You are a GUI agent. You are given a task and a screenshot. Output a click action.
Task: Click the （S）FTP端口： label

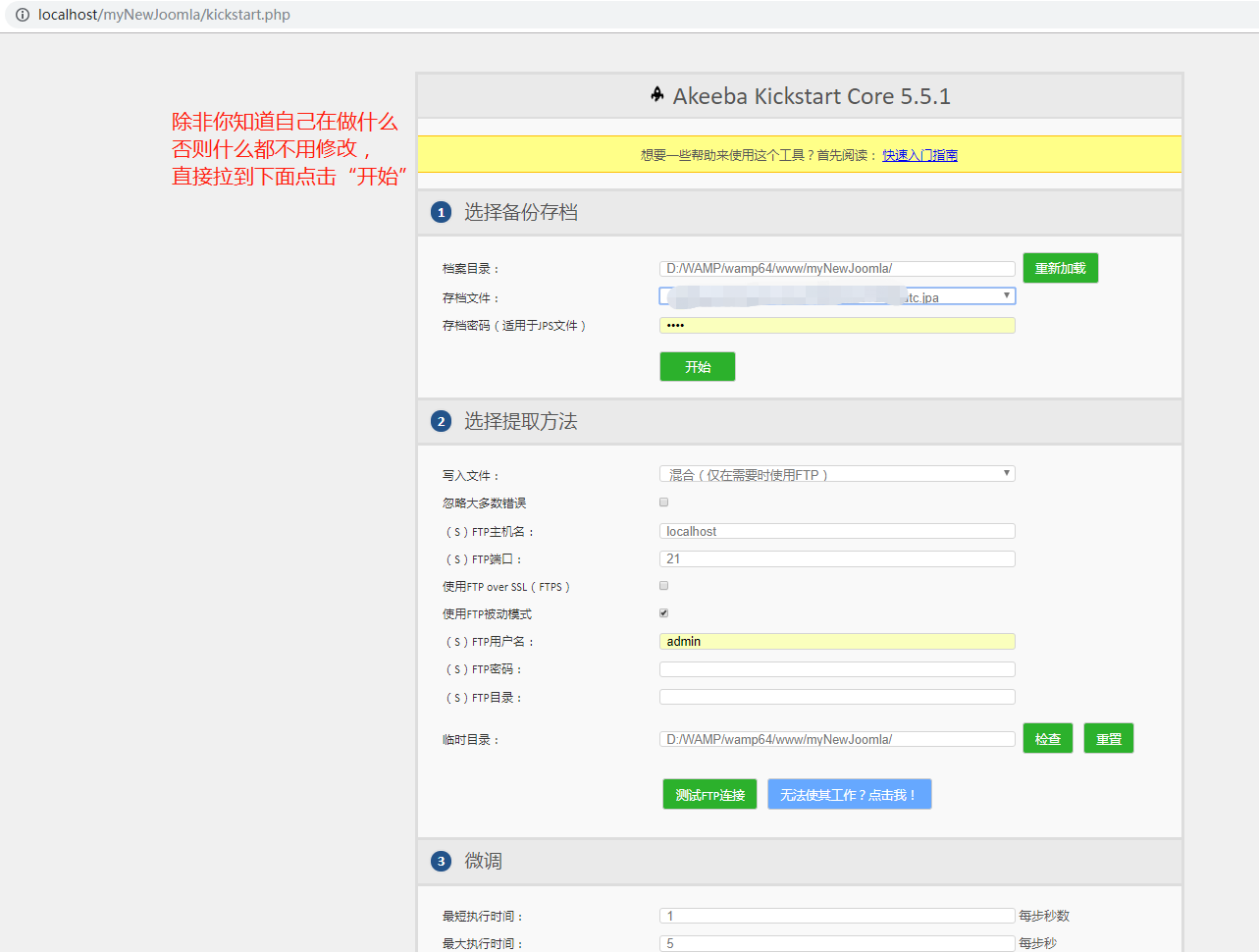[x=483, y=559]
